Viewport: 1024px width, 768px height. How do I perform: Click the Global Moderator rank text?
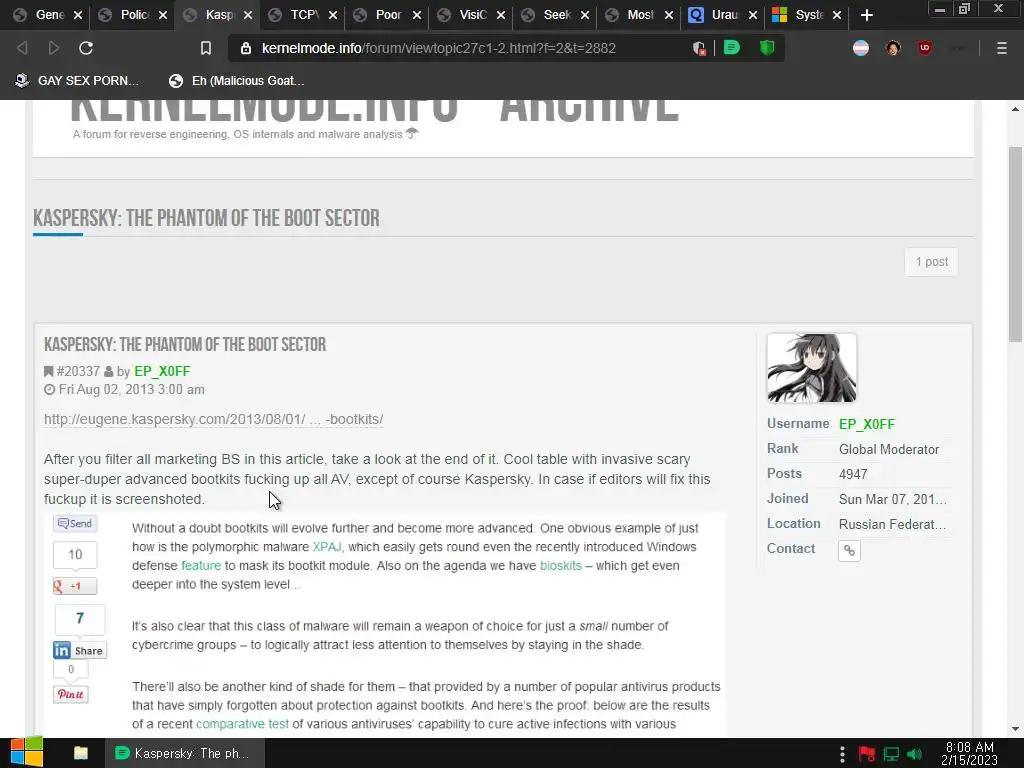click(889, 449)
